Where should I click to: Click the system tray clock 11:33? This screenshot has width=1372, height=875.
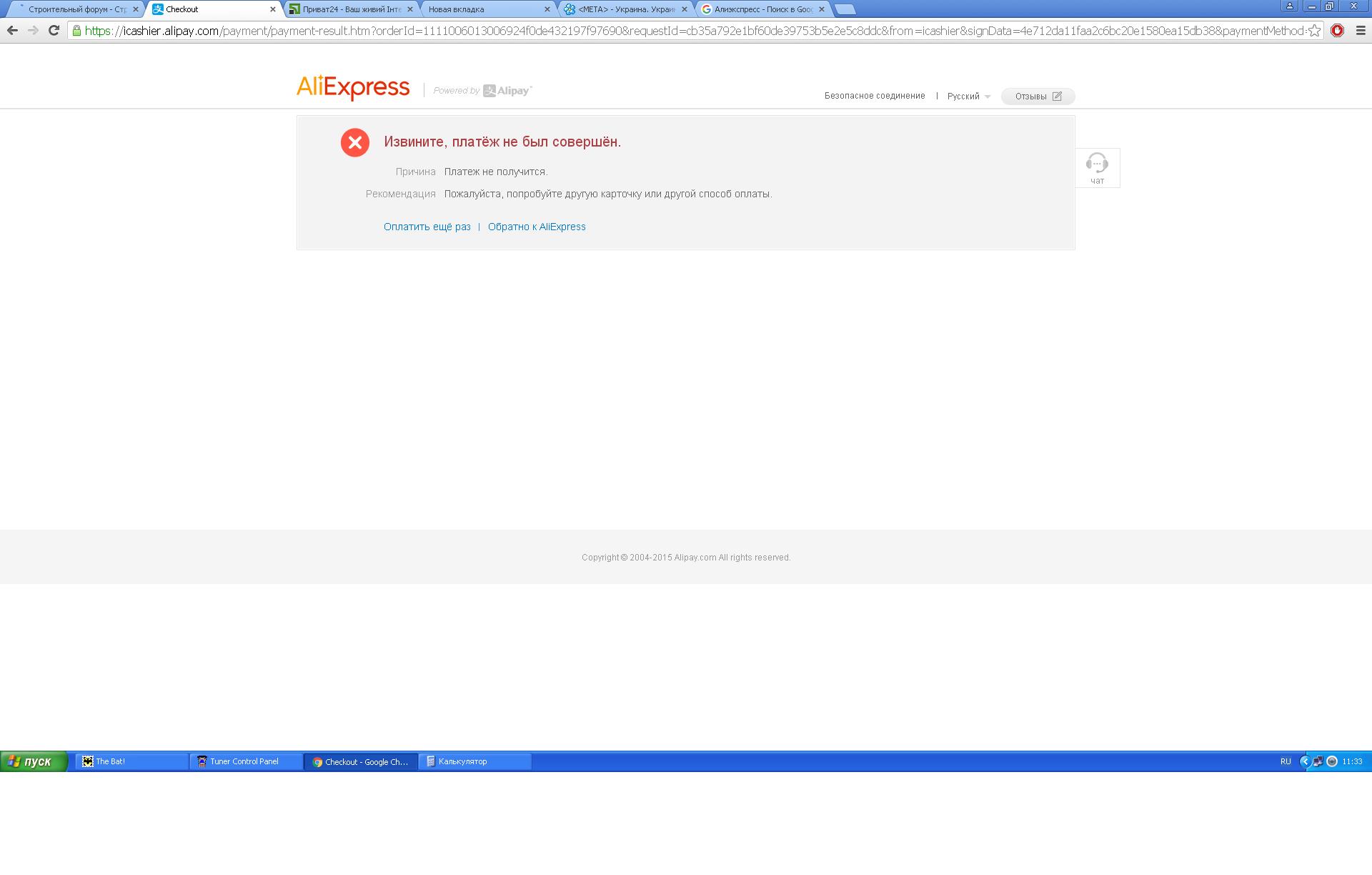tap(1352, 761)
